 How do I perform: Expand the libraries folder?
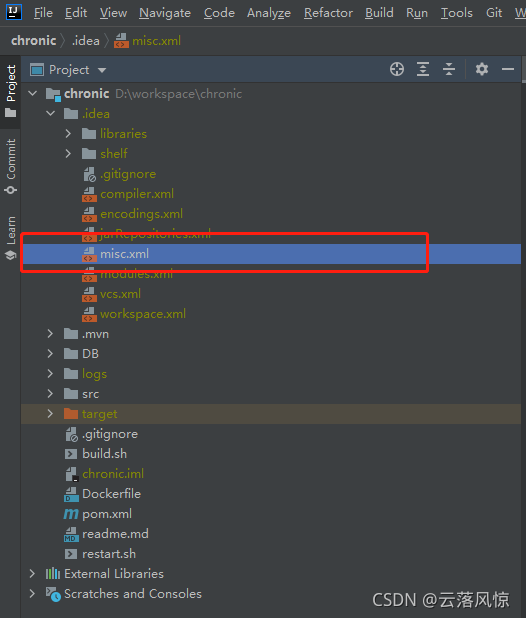[68, 134]
